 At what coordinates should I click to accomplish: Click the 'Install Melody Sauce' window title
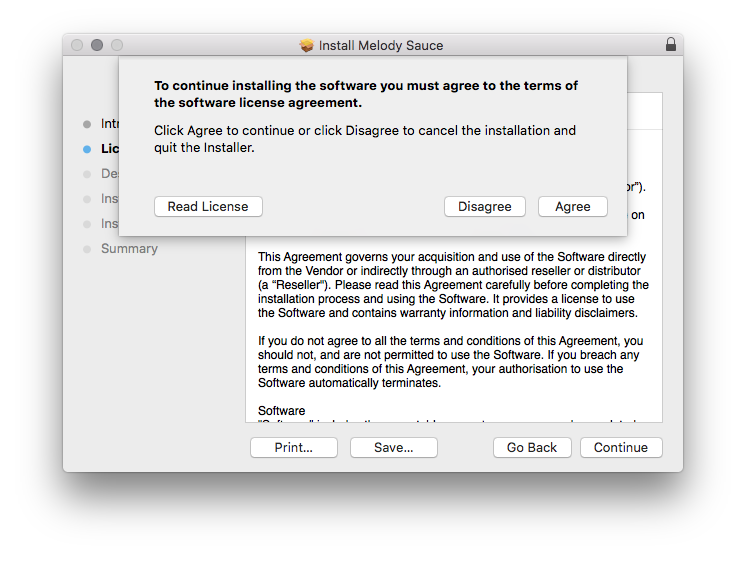click(381, 46)
